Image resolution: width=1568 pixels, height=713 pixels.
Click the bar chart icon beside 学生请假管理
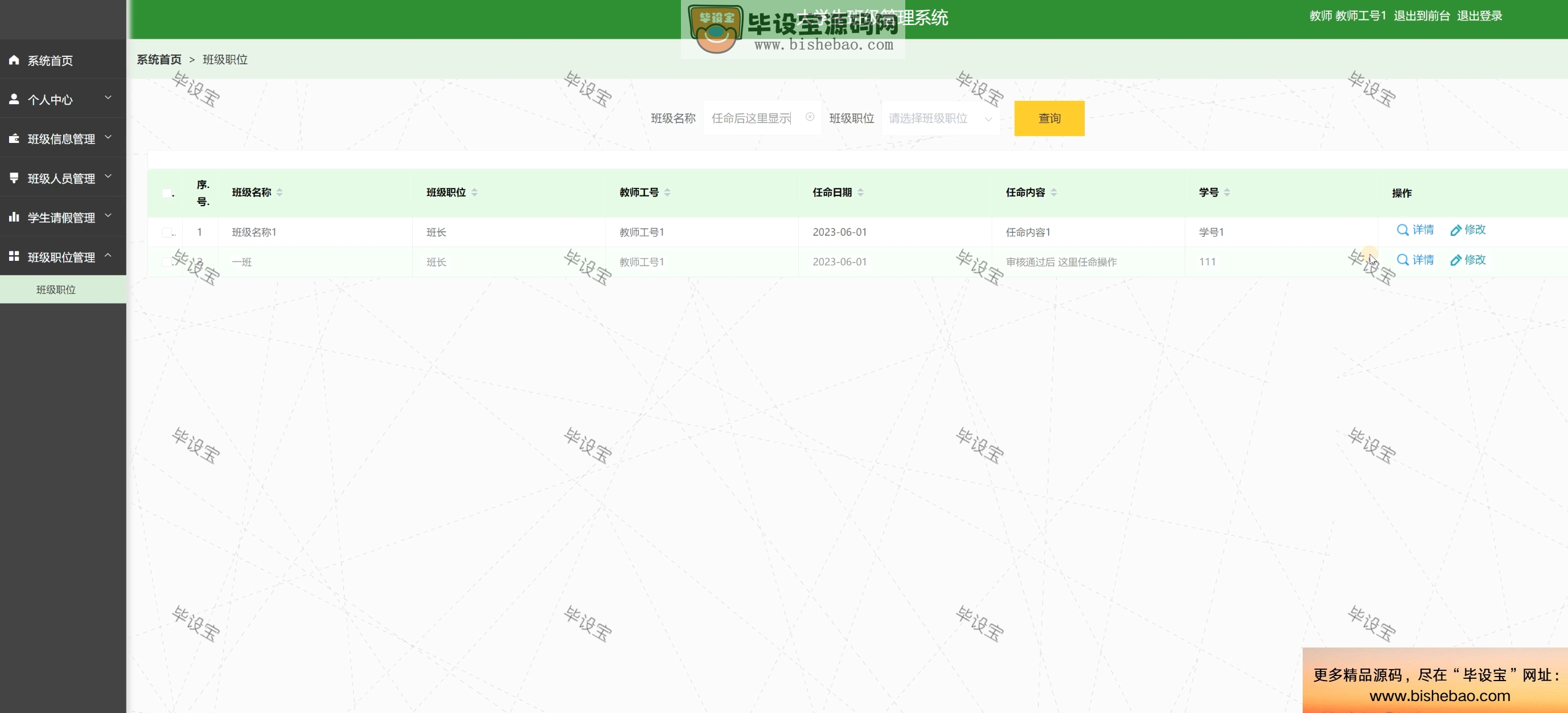(14, 217)
